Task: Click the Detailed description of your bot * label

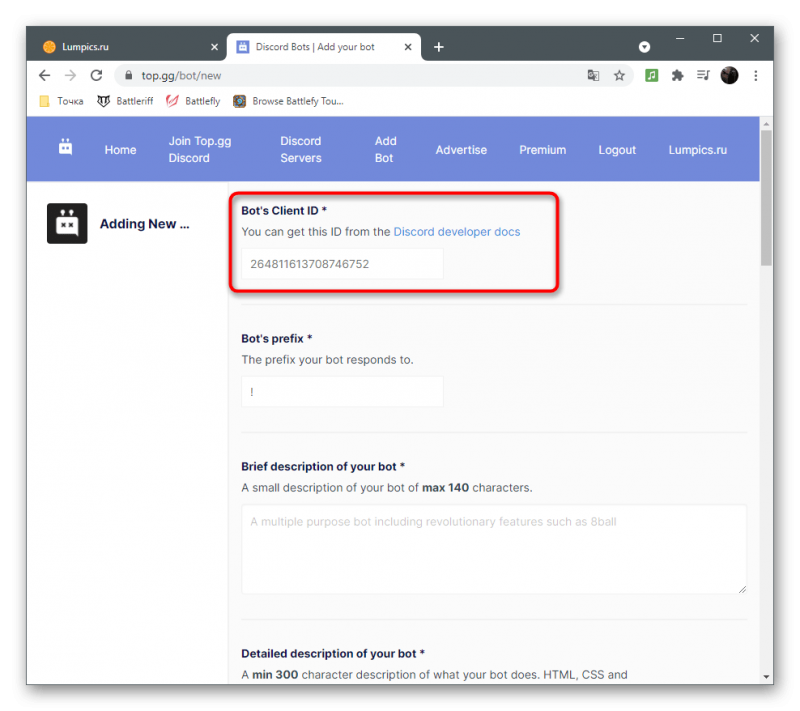Action: [333, 653]
